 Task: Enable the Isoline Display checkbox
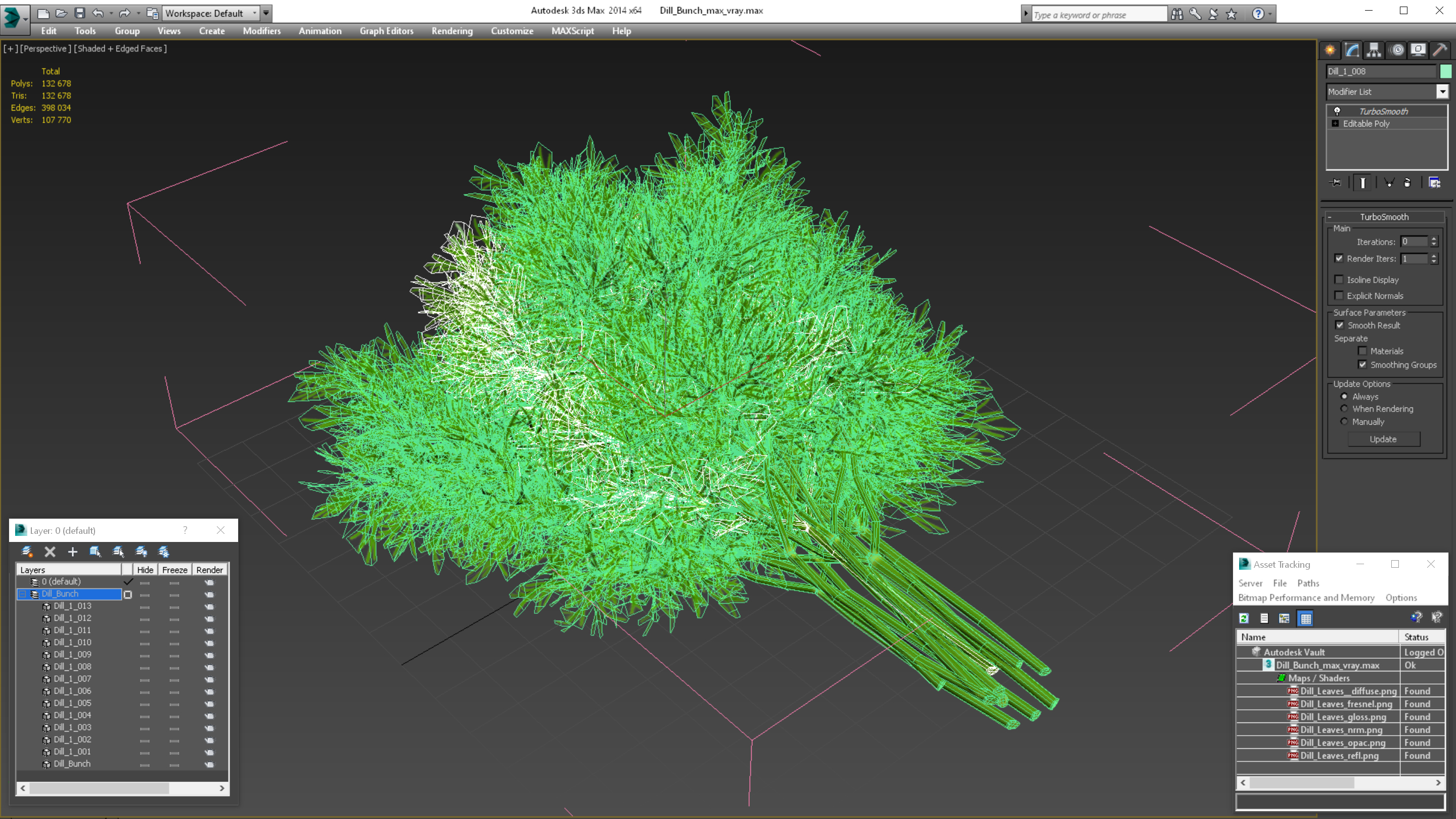(x=1339, y=280)
